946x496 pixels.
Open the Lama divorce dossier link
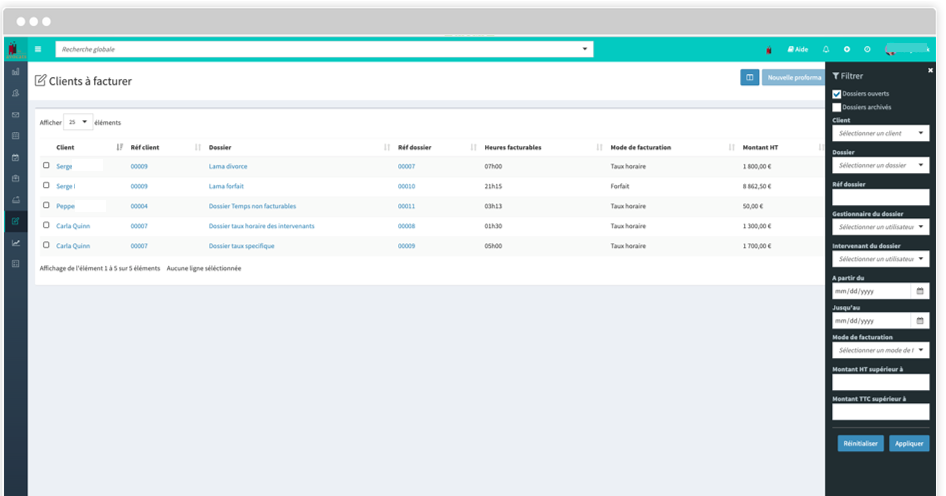point(228,167)
